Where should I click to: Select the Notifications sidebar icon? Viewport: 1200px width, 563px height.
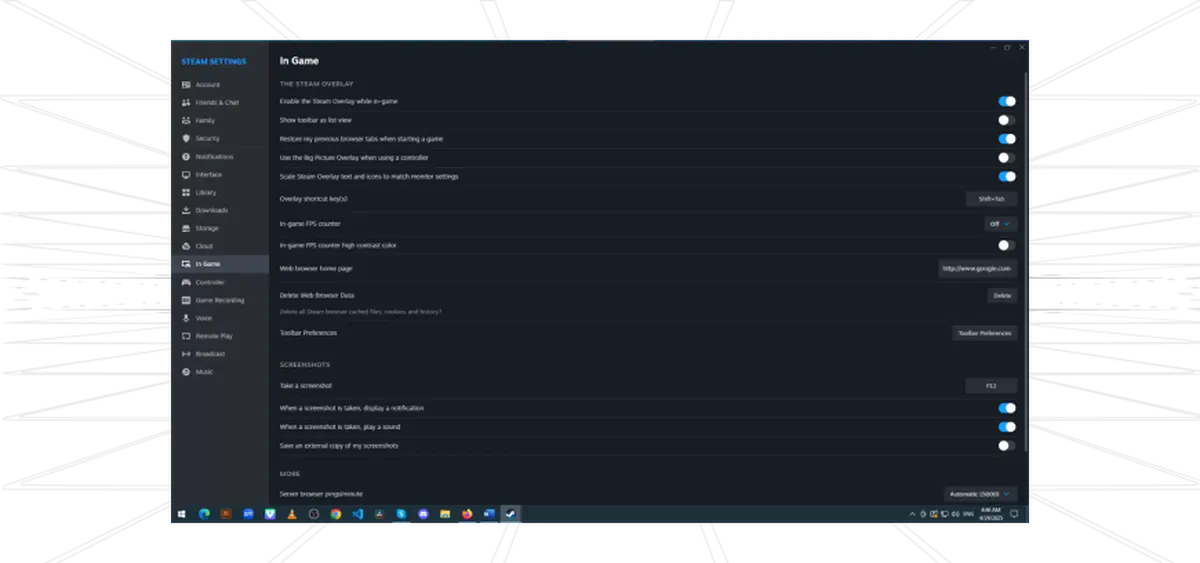[x=186, y=157]
